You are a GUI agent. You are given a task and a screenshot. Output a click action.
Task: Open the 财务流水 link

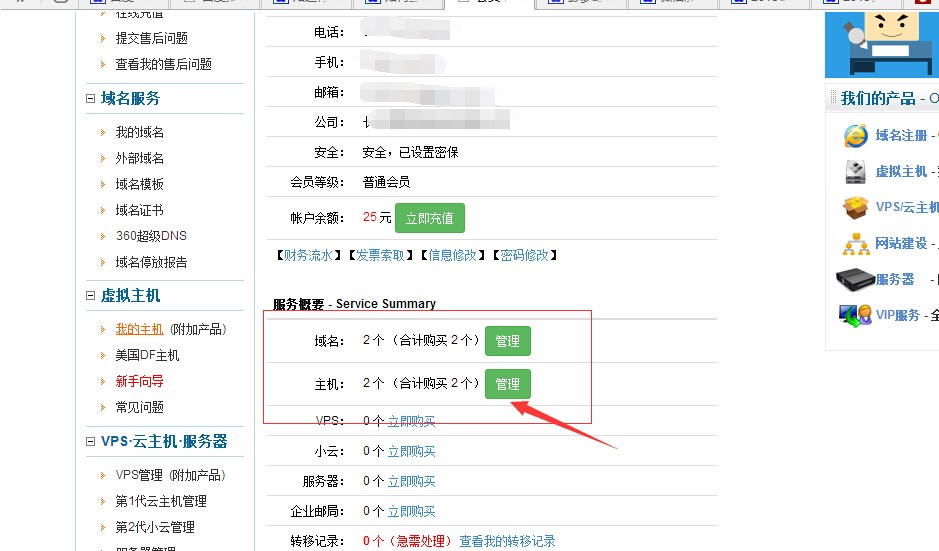(308, 256)
